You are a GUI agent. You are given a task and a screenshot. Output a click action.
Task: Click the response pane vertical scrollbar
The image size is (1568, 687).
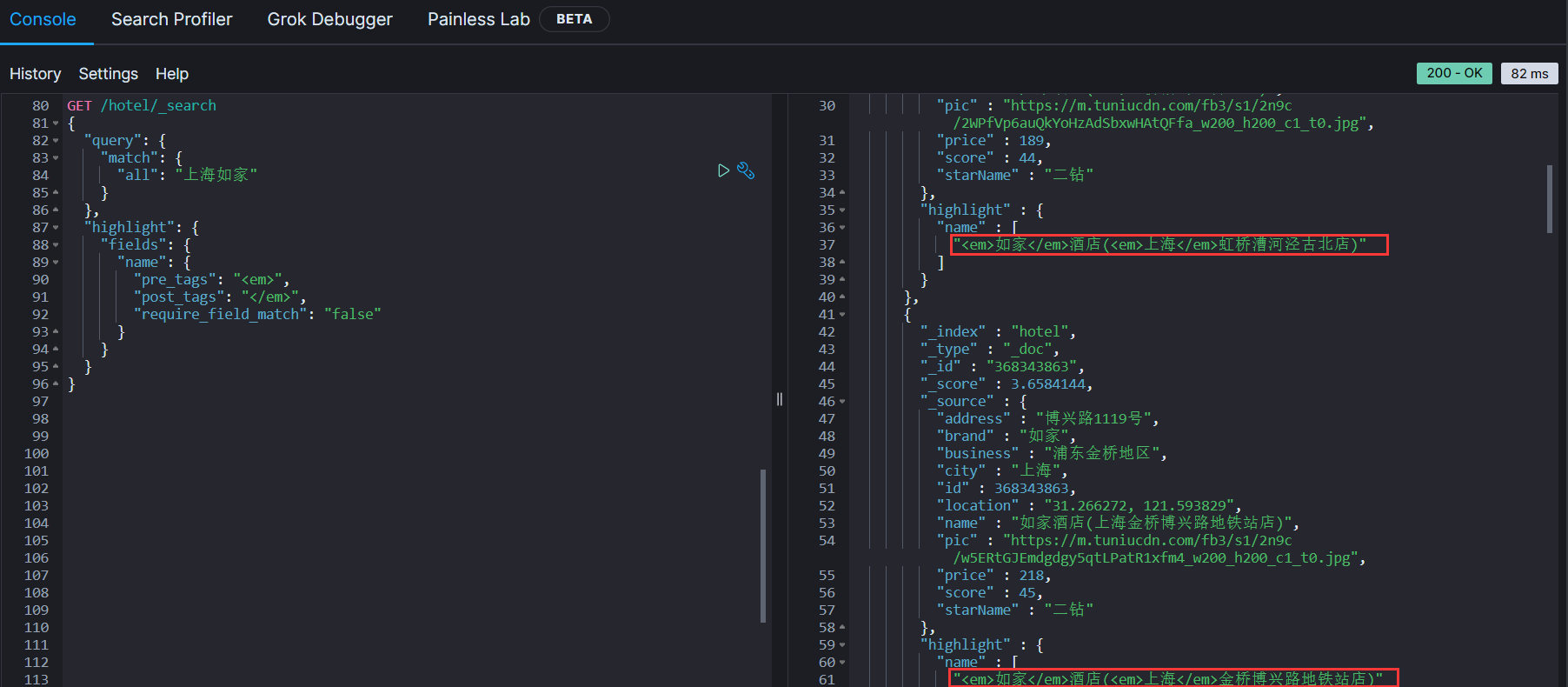pyautogui.click(x=1550, y=199)
